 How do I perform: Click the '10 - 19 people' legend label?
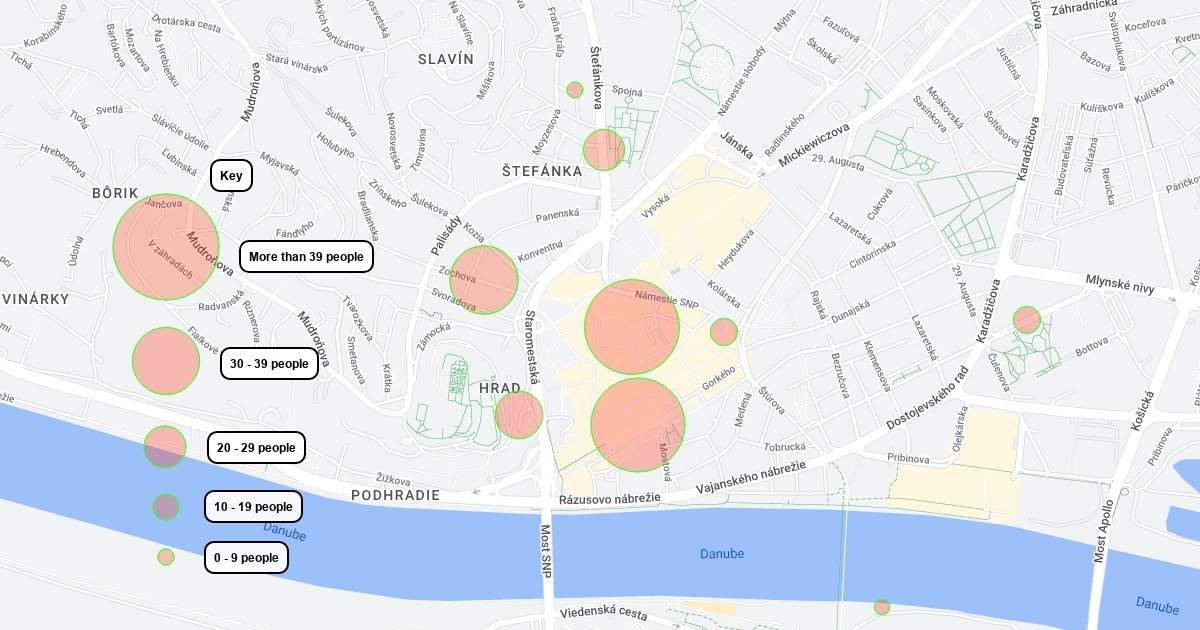[x=253, y=507]
